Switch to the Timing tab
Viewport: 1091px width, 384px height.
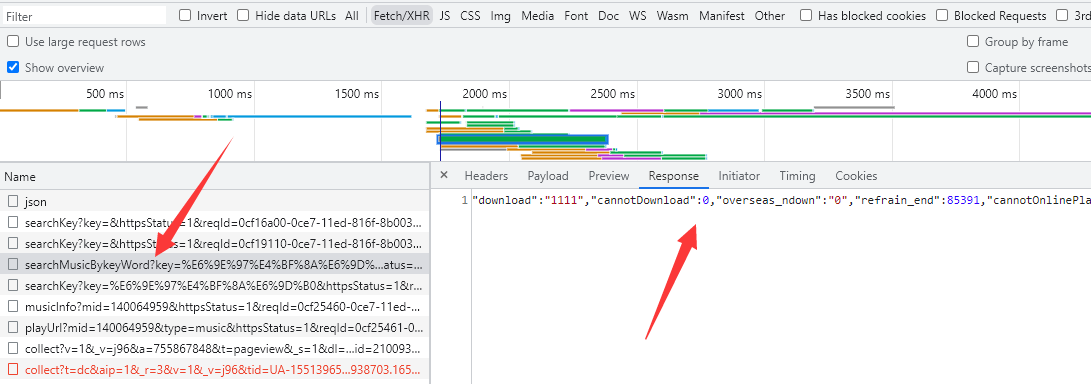coord(797,176)
